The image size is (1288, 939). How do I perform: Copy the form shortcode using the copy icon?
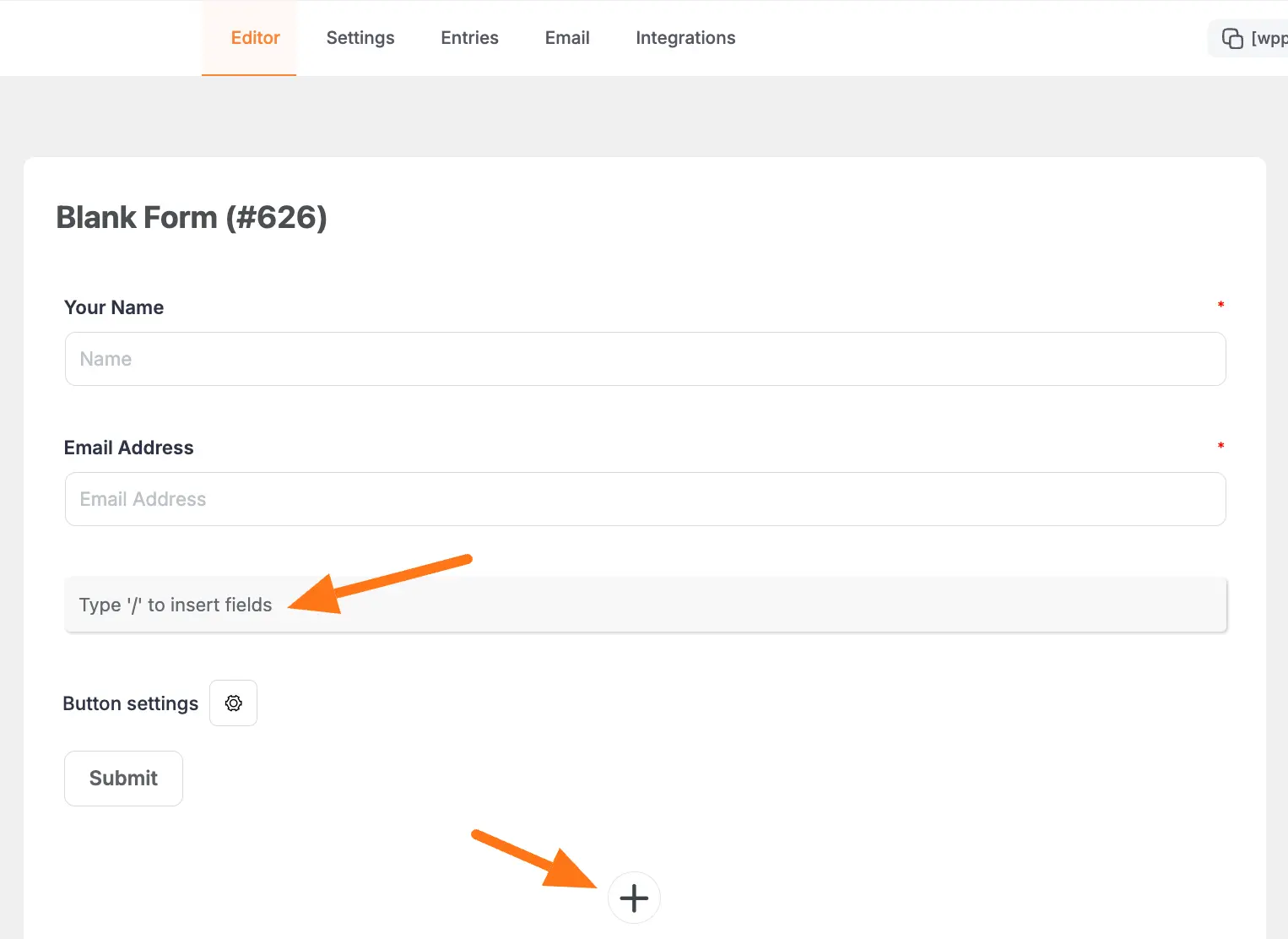click(1233, 38)
